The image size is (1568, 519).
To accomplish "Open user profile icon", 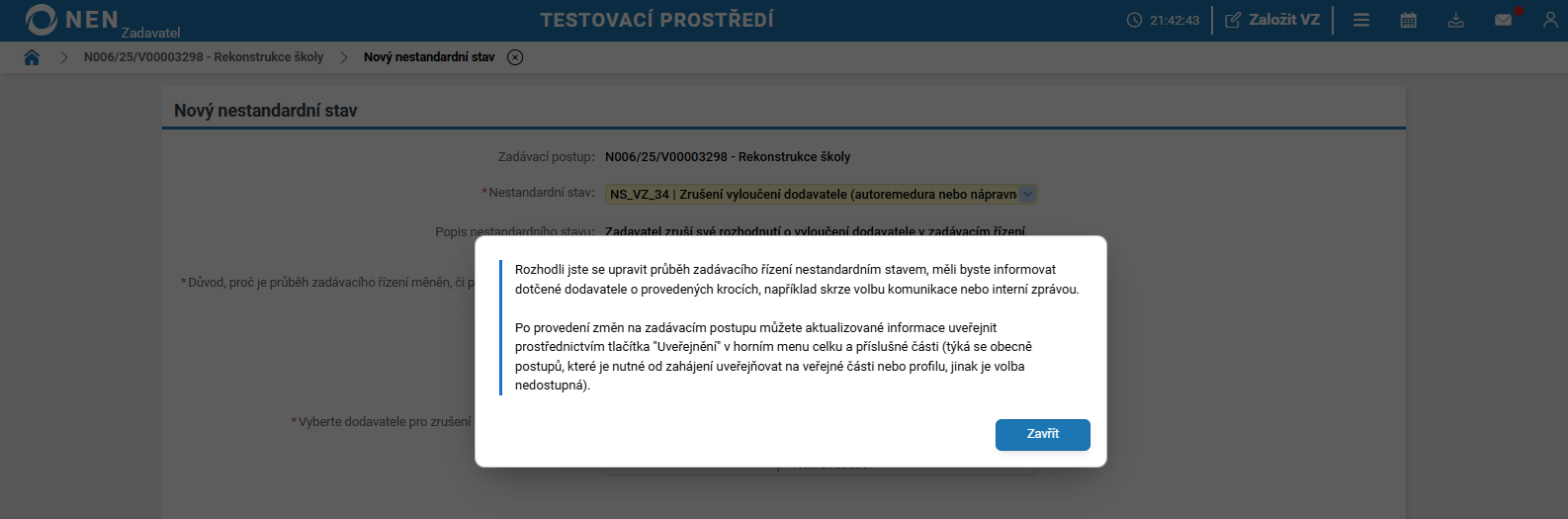I will 1550,20.
